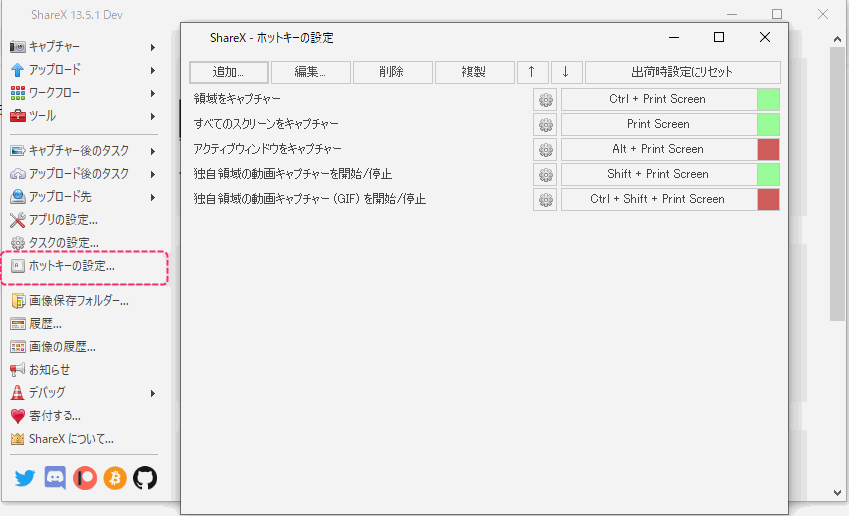
Task: Expand the デバッグ submenu arrow
Action: coord(153,394)
